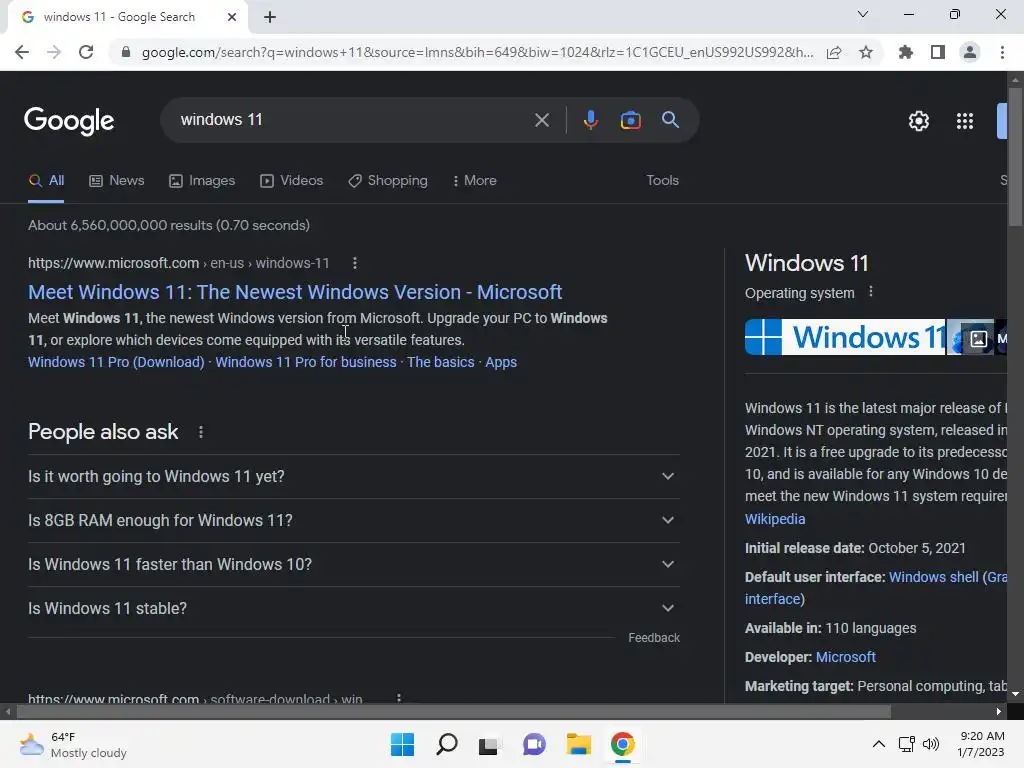Open the Chrome profile avatar

[x=970, y=52]
